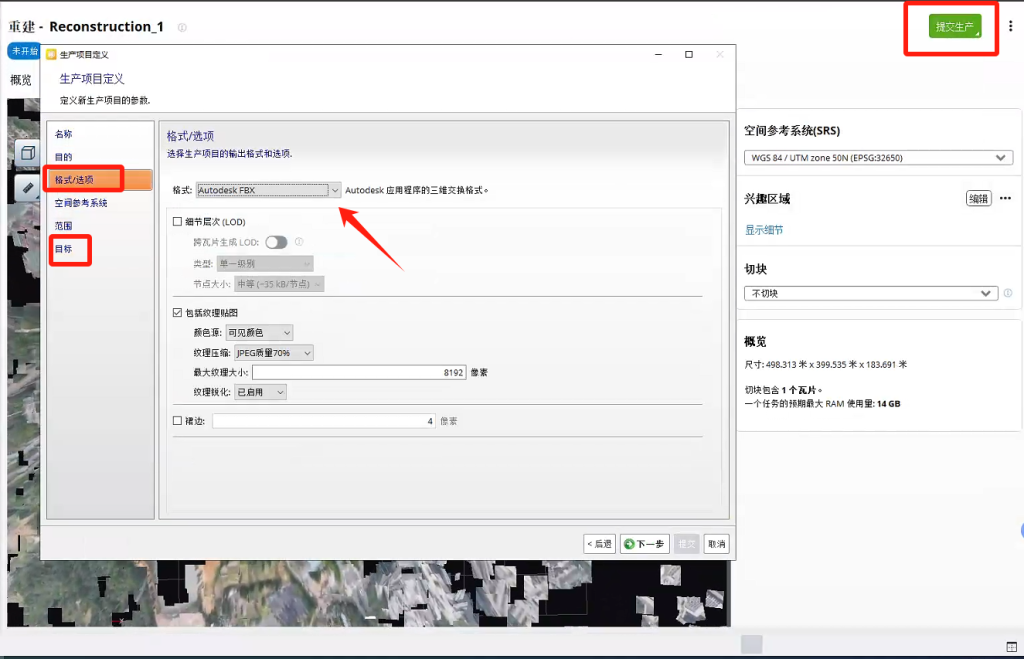Click the 显示细节 link

click(x=764, y=230)
